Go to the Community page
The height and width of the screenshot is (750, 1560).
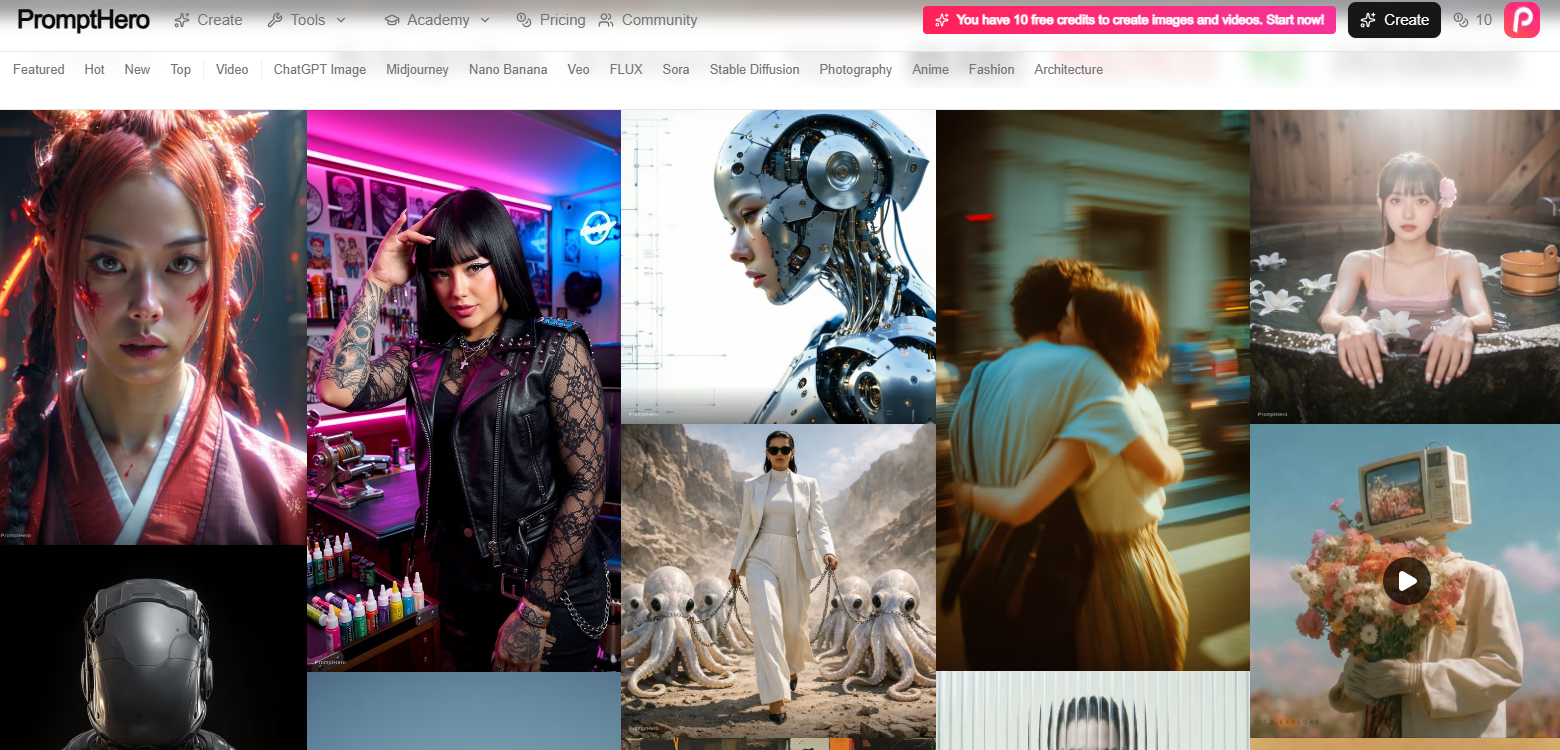[x=647, y=20]
